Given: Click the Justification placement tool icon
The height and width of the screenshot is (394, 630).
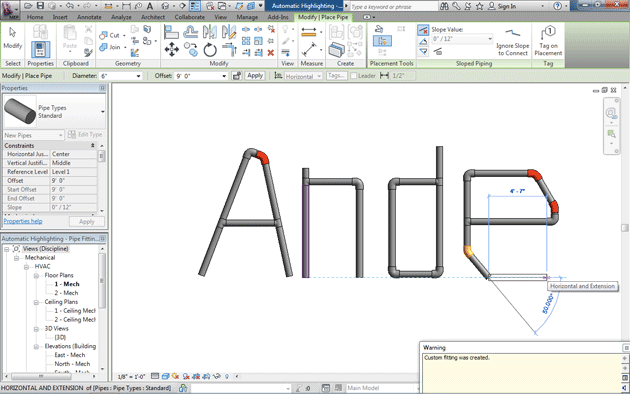Looking at the screenshot, I should click(x=379, y=29).
